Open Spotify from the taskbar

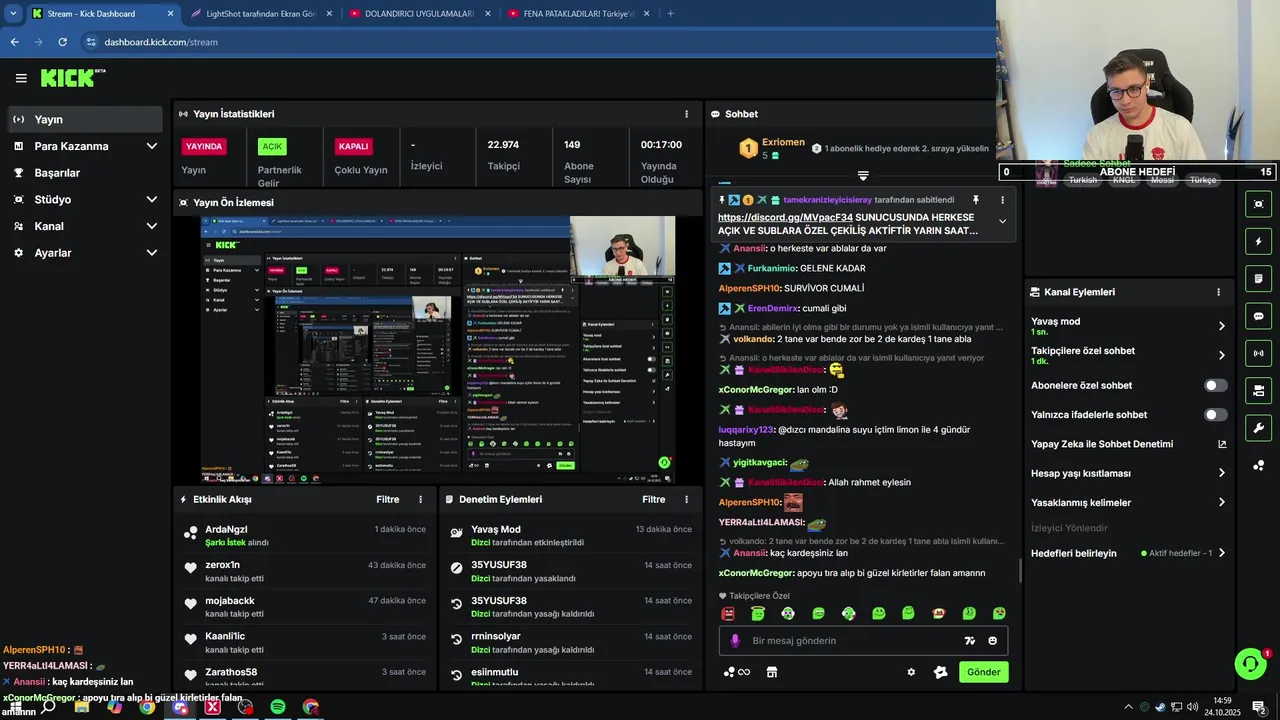278,707
